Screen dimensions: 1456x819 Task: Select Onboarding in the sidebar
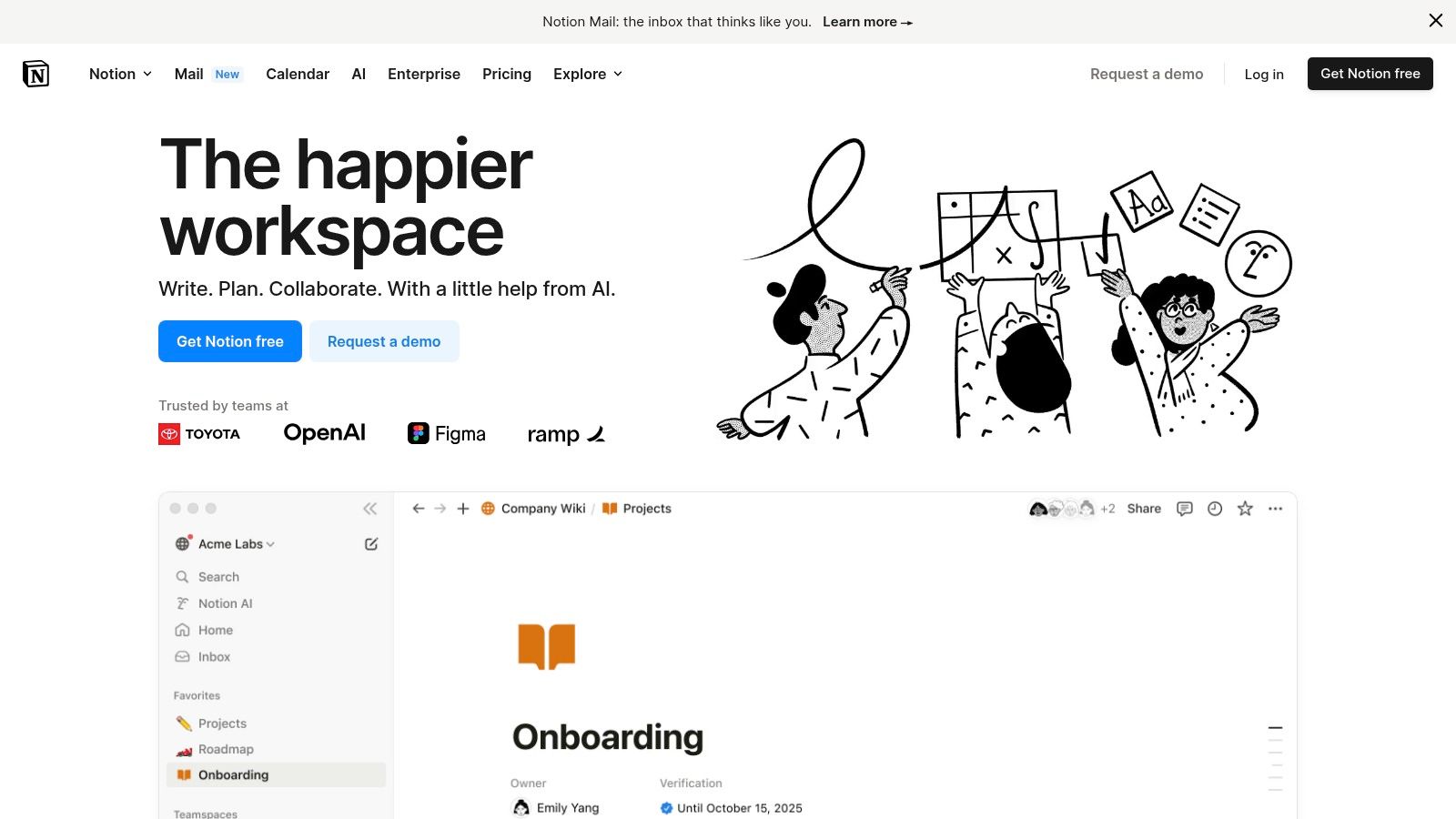click(x=277, y=774)
